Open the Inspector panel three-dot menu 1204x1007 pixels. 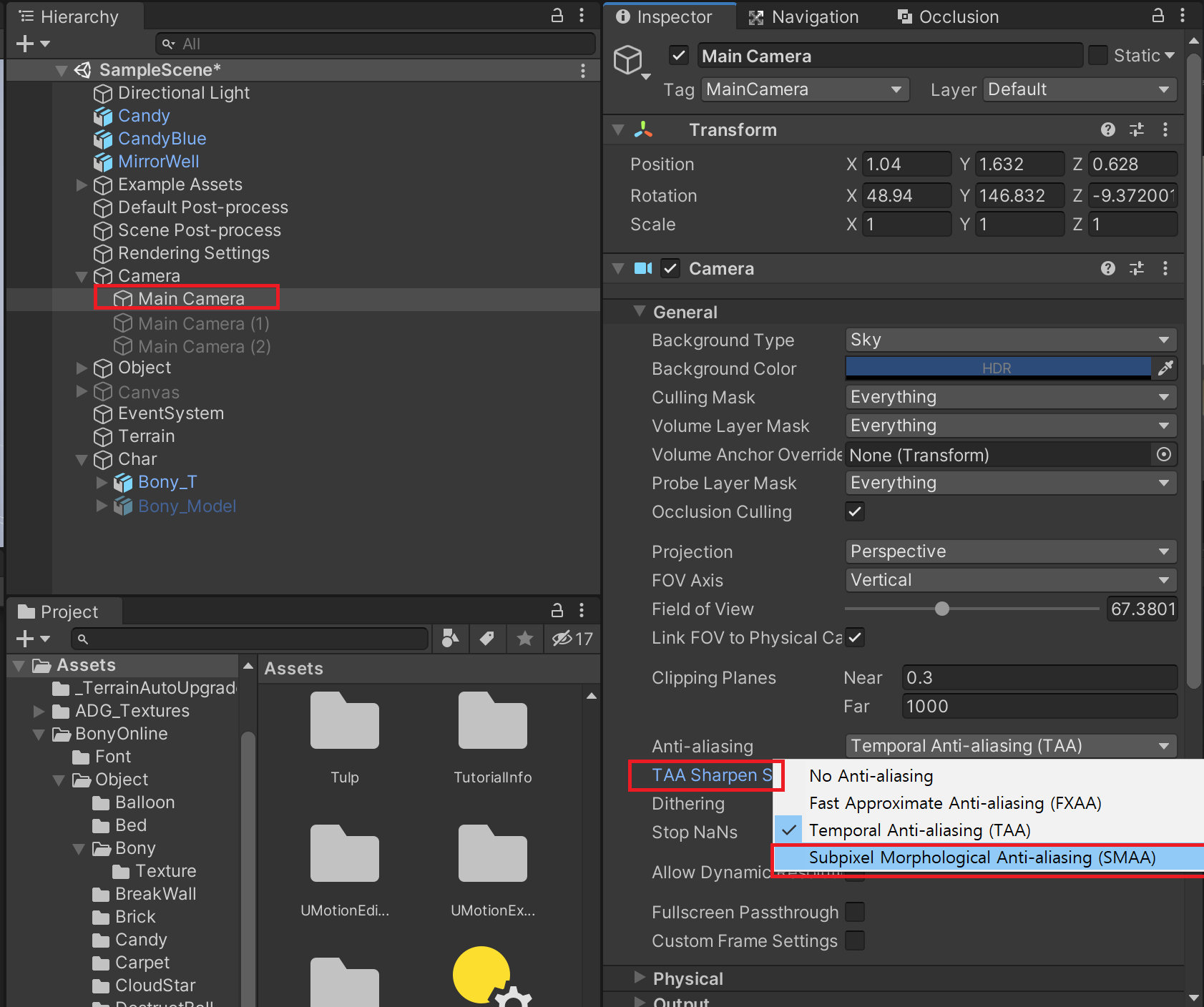click(x=1183, y=15)
